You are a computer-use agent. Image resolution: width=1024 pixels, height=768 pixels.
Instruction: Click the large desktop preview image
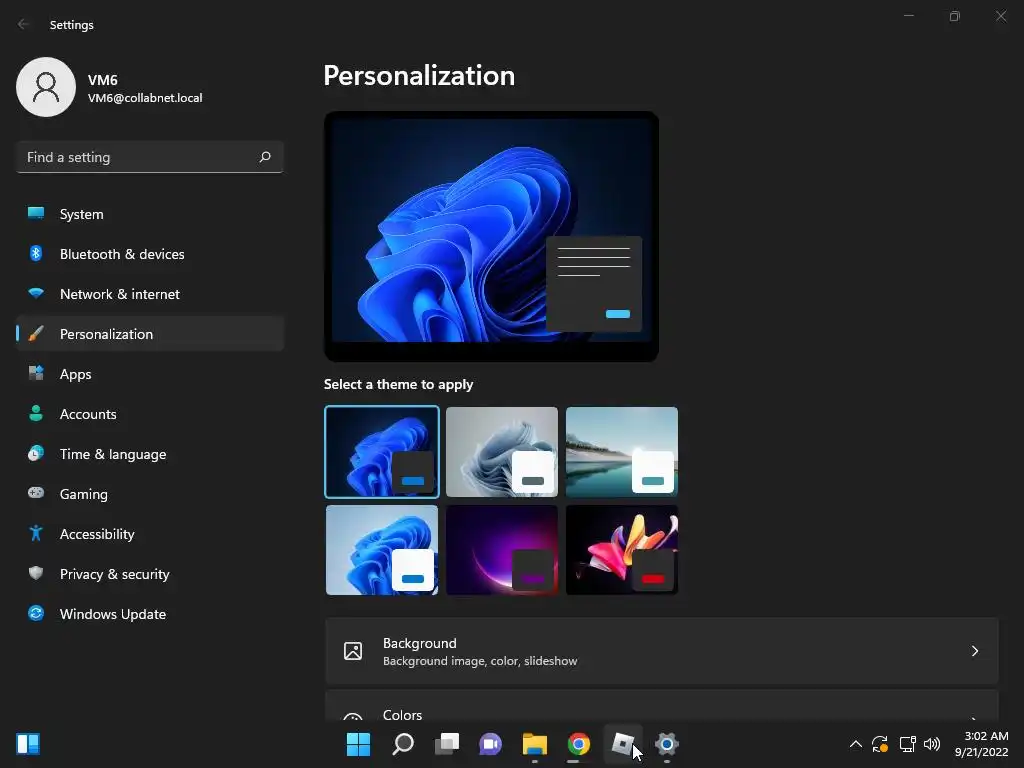491,236
